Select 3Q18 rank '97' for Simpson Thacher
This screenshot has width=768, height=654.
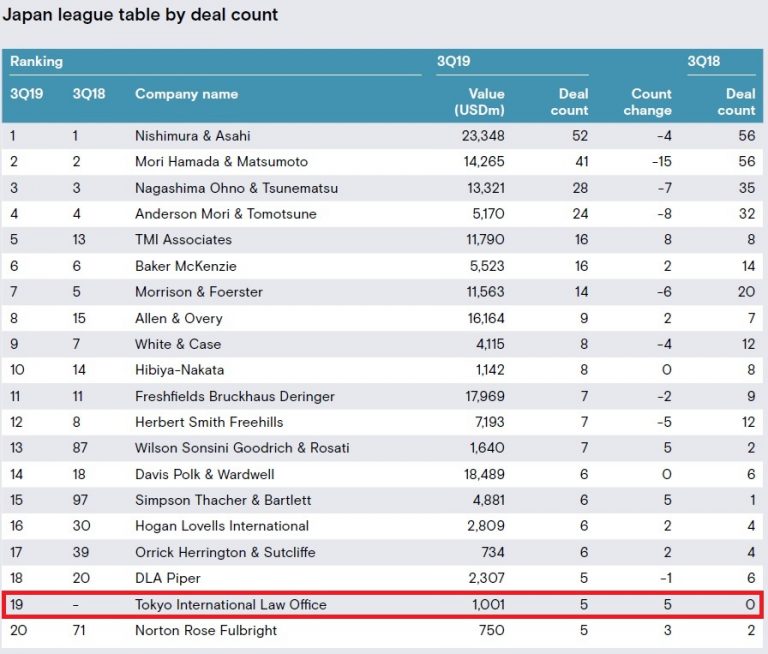pos(80,500)
